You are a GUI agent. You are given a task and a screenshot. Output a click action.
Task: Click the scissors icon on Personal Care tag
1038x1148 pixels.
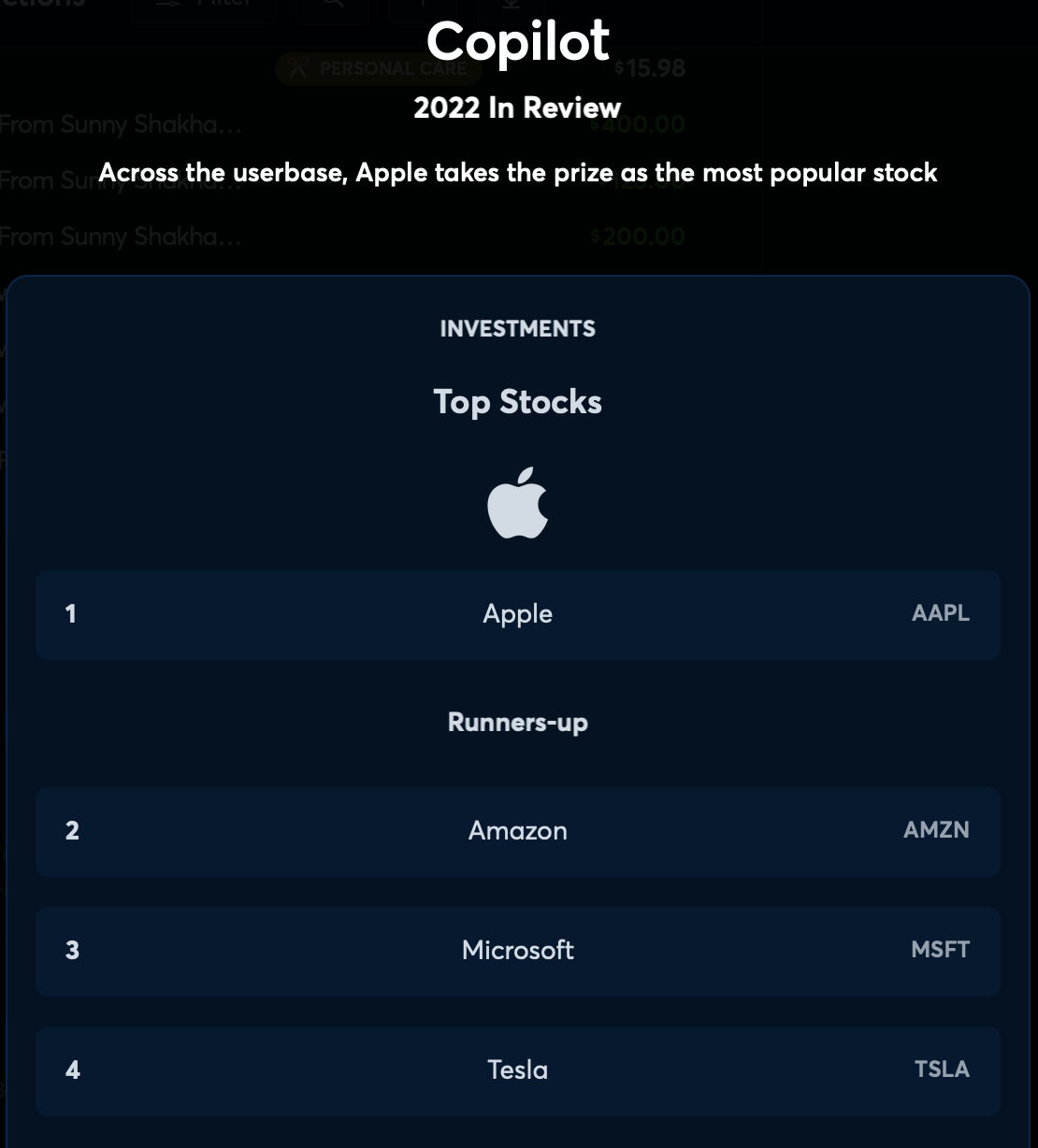tap(298, 68)
